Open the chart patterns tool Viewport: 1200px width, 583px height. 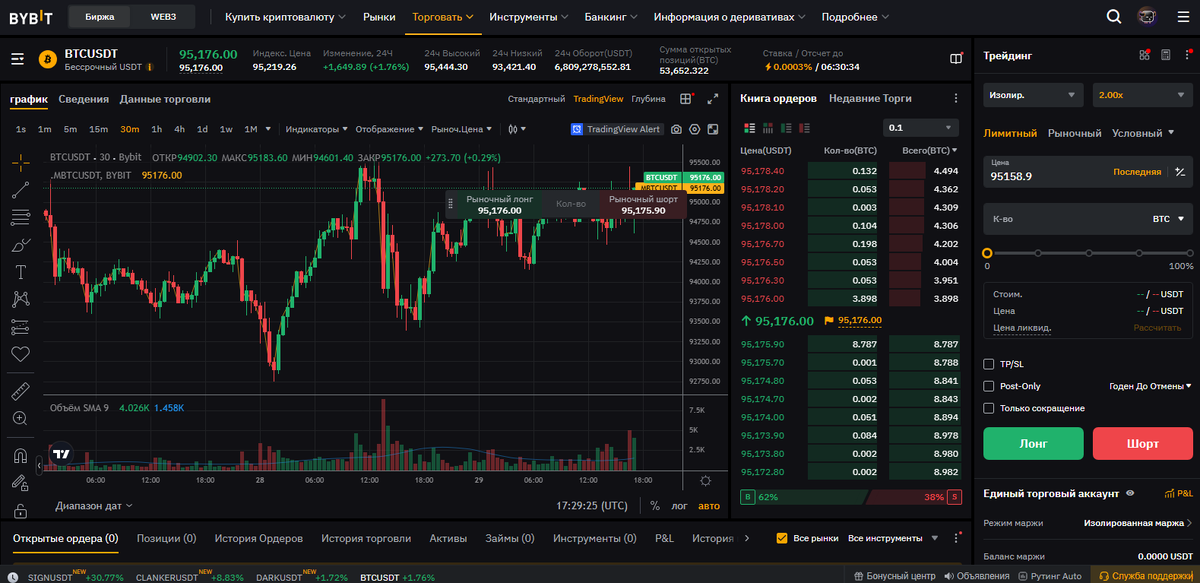click(21, 298)
